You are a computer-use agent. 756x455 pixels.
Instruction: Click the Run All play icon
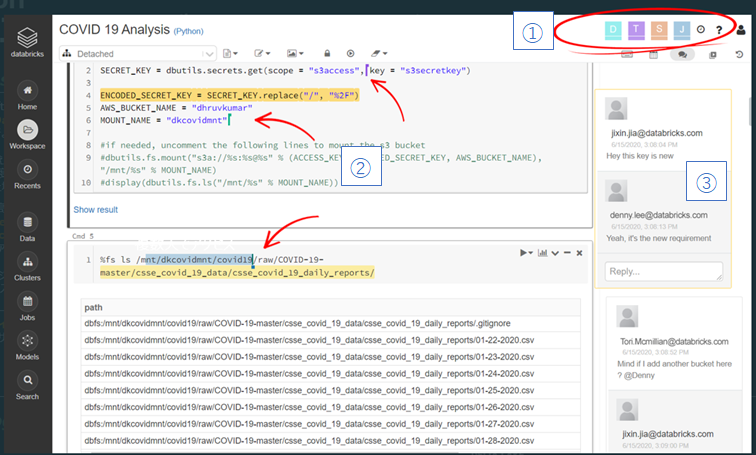pos(351,53)
